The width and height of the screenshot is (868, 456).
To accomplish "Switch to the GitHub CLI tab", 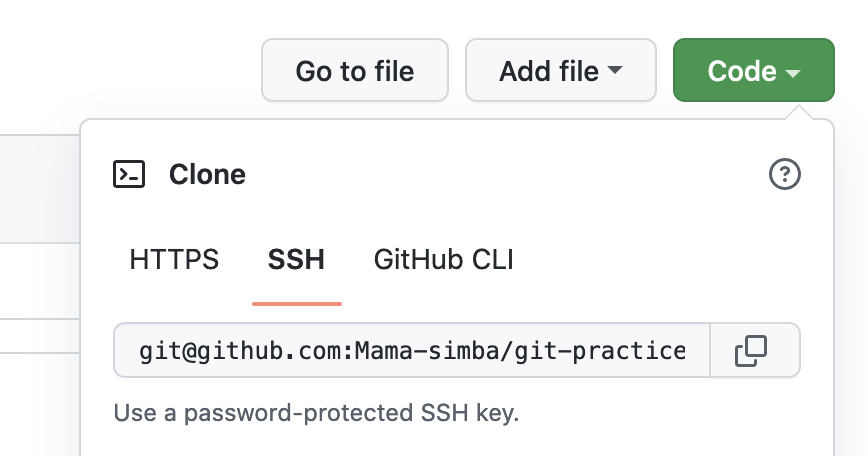I will coord(443,261).
